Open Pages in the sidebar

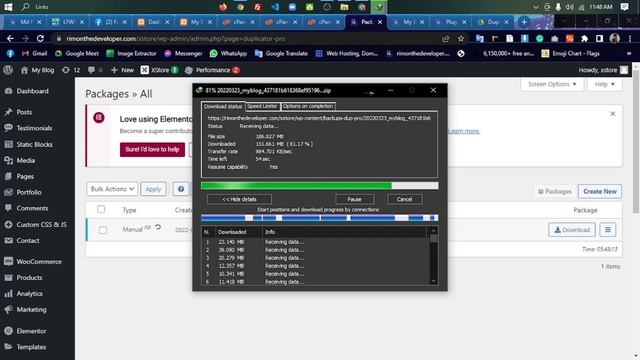(20, 176)
